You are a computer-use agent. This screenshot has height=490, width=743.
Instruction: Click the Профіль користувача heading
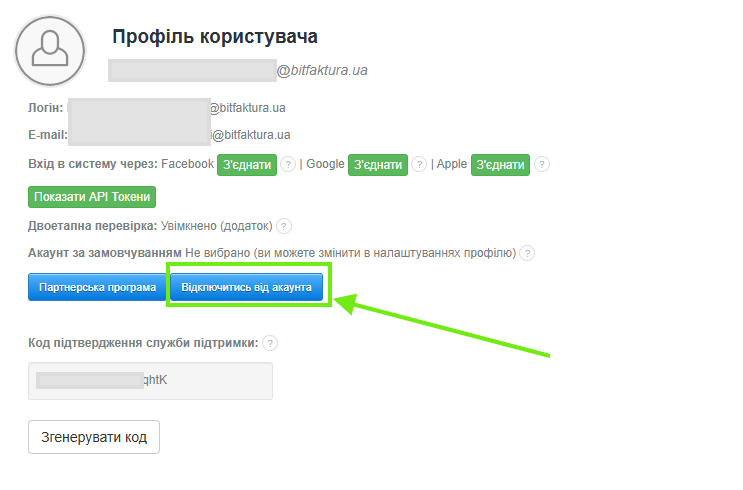(215, 37)
